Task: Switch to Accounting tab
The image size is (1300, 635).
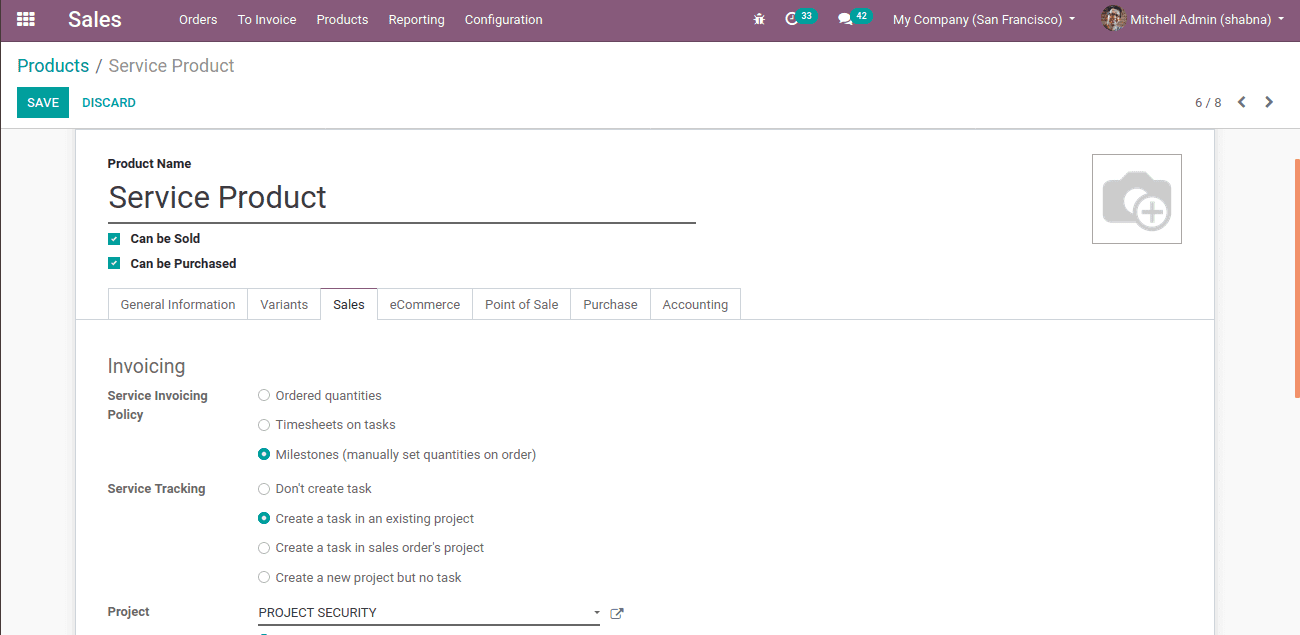Action: [695, 304]
